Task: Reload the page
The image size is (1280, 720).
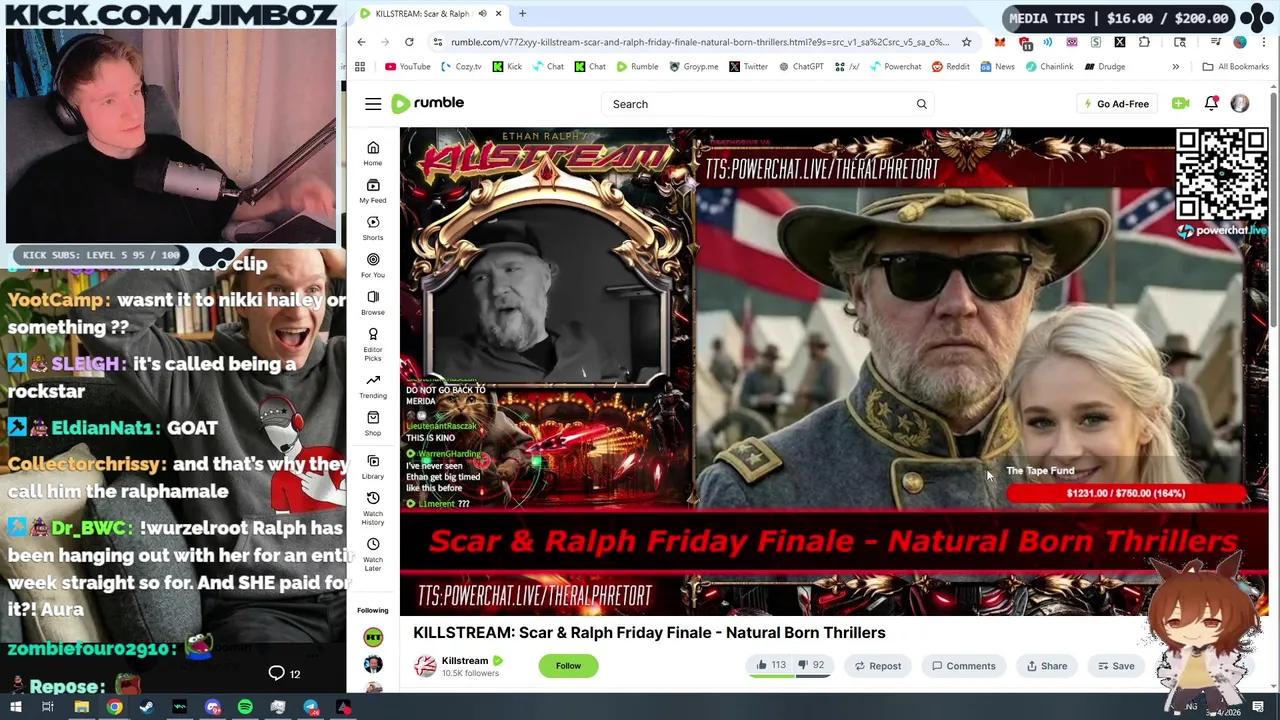Action: pos(409,42)
